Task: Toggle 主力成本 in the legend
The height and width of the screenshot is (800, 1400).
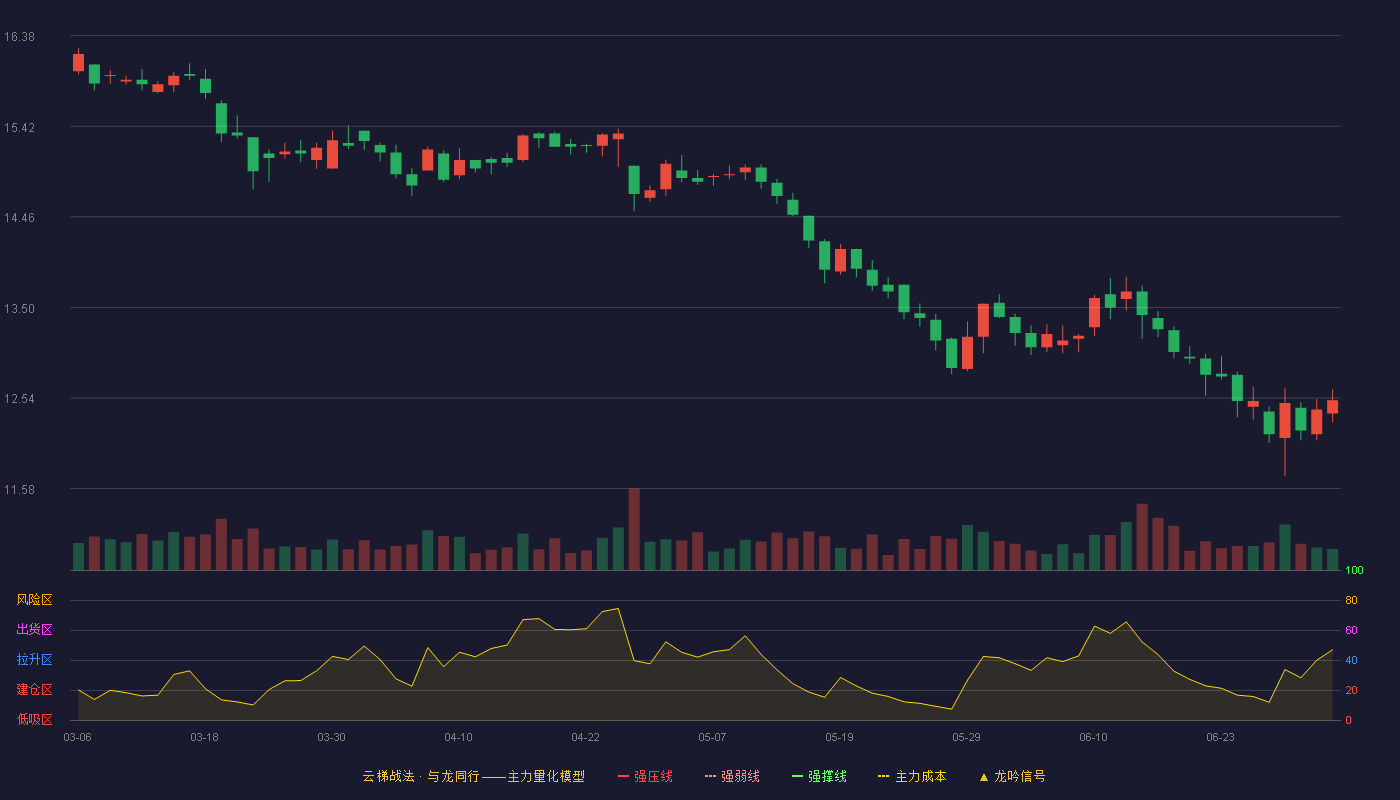Action: 912,776
